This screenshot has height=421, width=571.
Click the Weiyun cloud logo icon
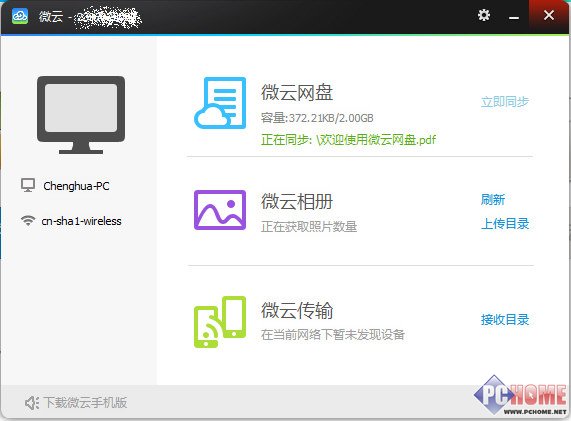click(x=20, y=16)
